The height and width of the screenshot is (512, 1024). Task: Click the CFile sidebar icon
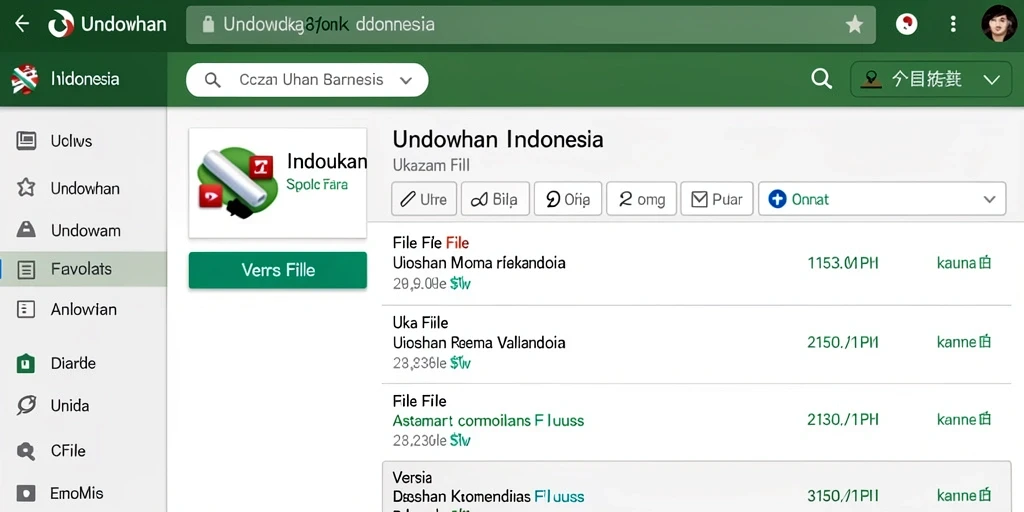point(26,451)
